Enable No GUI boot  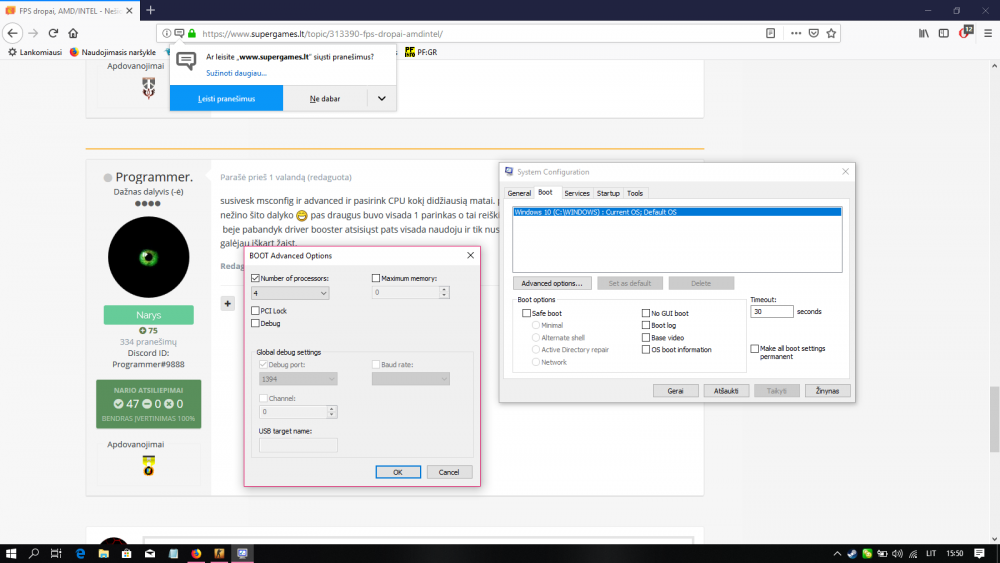point(645,313)
